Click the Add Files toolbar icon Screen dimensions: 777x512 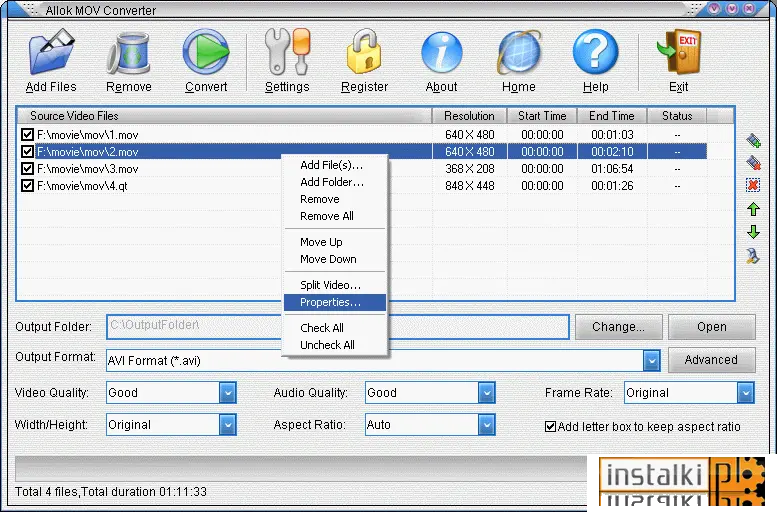pos(52,52)
